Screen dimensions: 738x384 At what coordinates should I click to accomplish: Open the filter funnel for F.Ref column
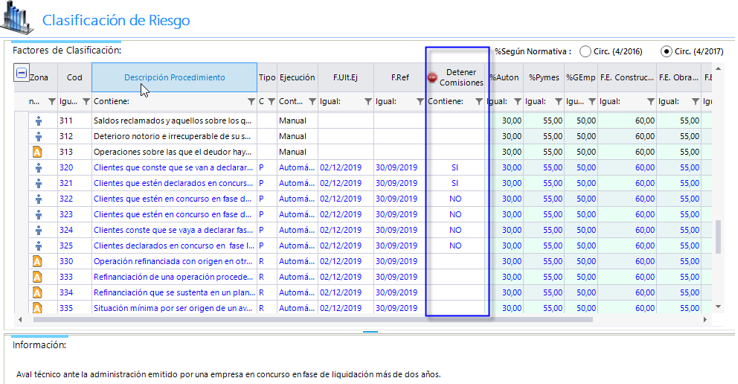(x=420, y=102)
